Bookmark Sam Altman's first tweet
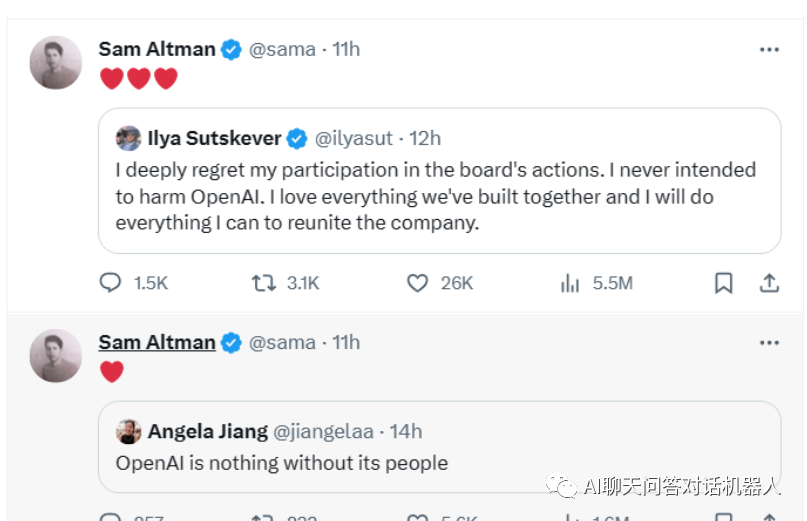 click(723, 284)
